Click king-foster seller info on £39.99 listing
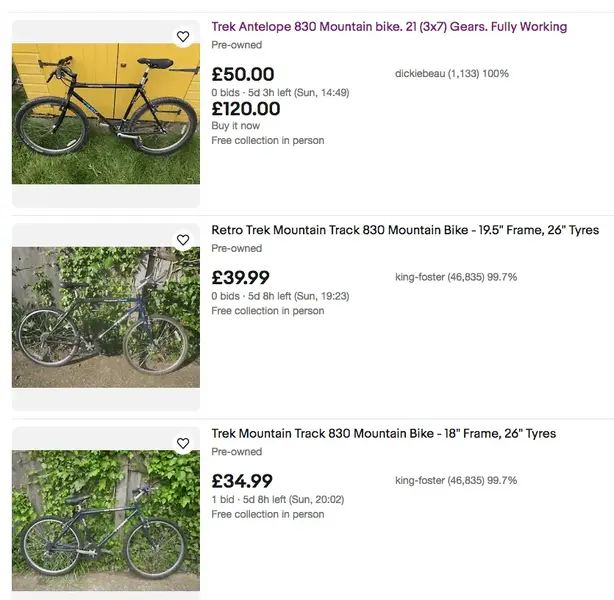The height and width of the screenshot is (600, 614). 456,277
